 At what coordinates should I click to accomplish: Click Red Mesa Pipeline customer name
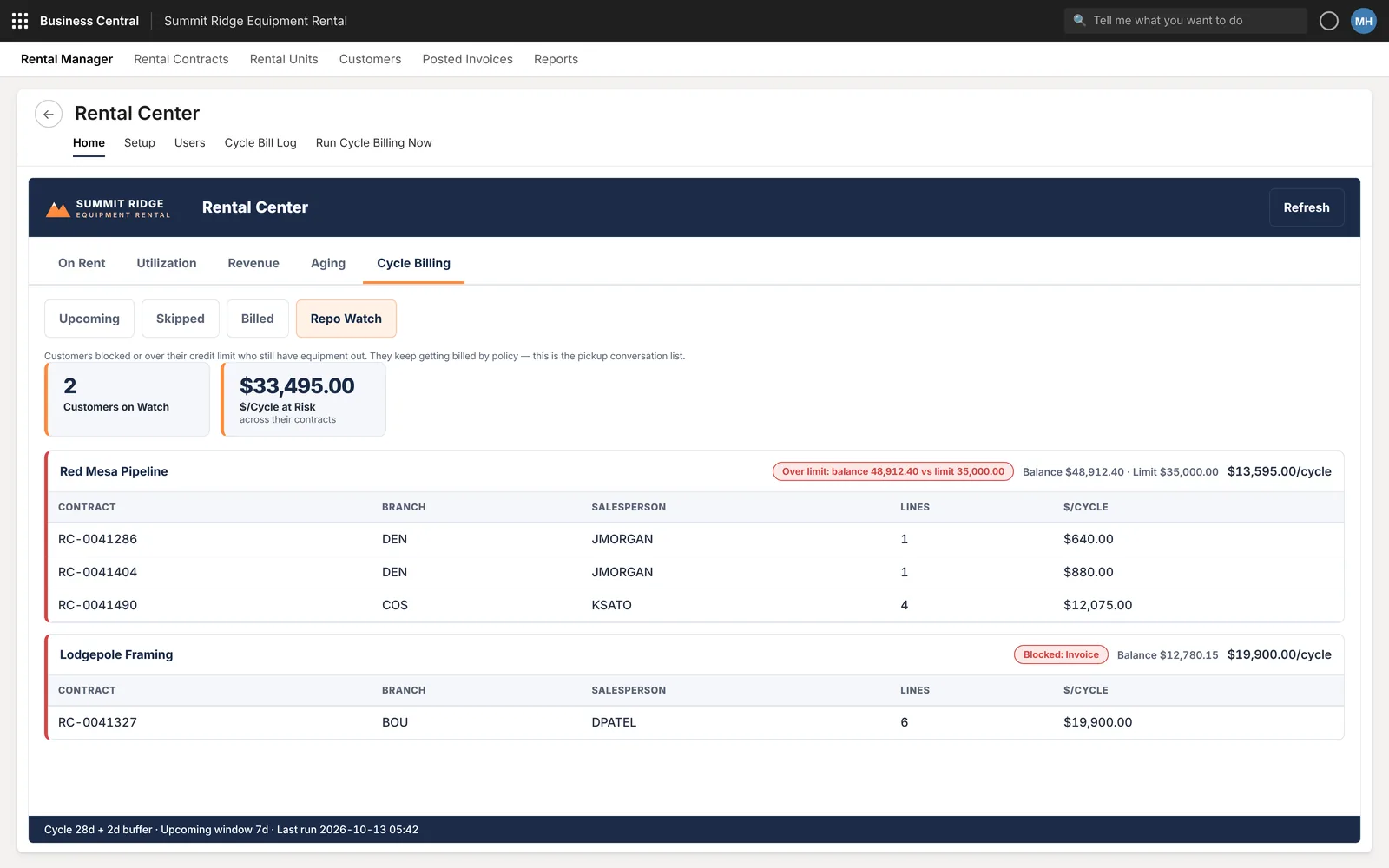(114, 471)
